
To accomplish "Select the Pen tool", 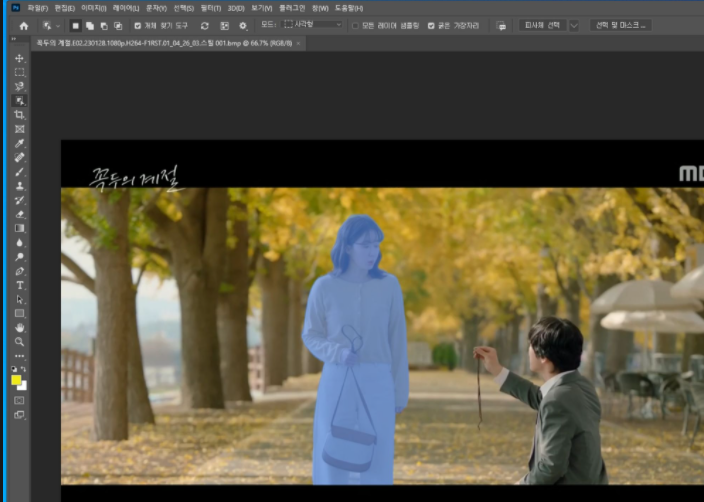I will tap(19, 271).
